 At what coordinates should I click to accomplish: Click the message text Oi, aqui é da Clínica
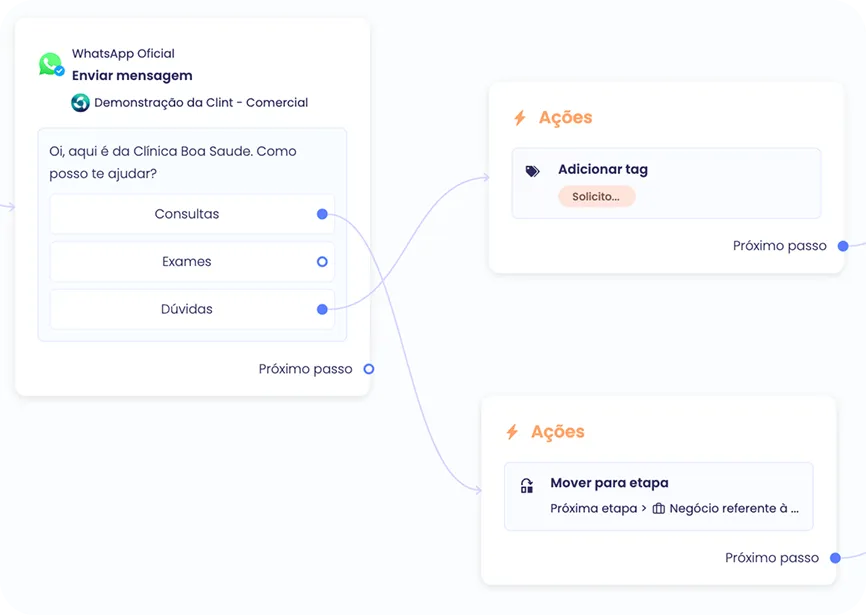173,162
